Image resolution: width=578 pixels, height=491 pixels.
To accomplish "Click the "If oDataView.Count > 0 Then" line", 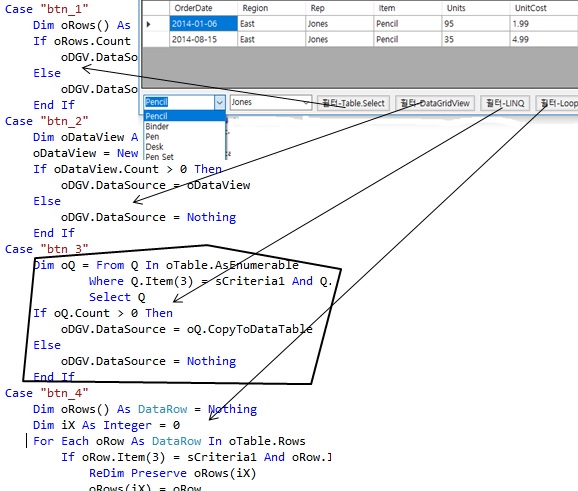I will (128, 169).
